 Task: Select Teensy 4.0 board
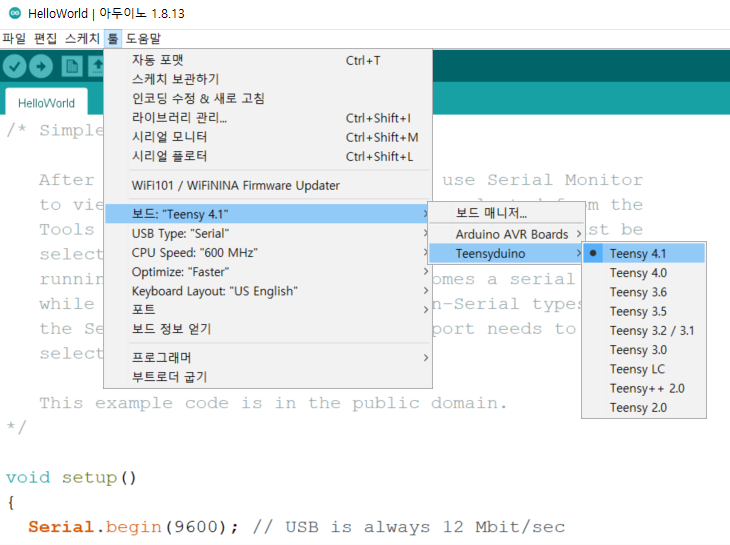pos(644,273)
